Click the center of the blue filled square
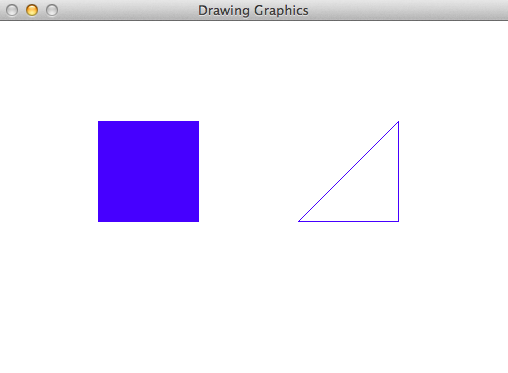This screenshot has width=508, height=373. point(148,171)
